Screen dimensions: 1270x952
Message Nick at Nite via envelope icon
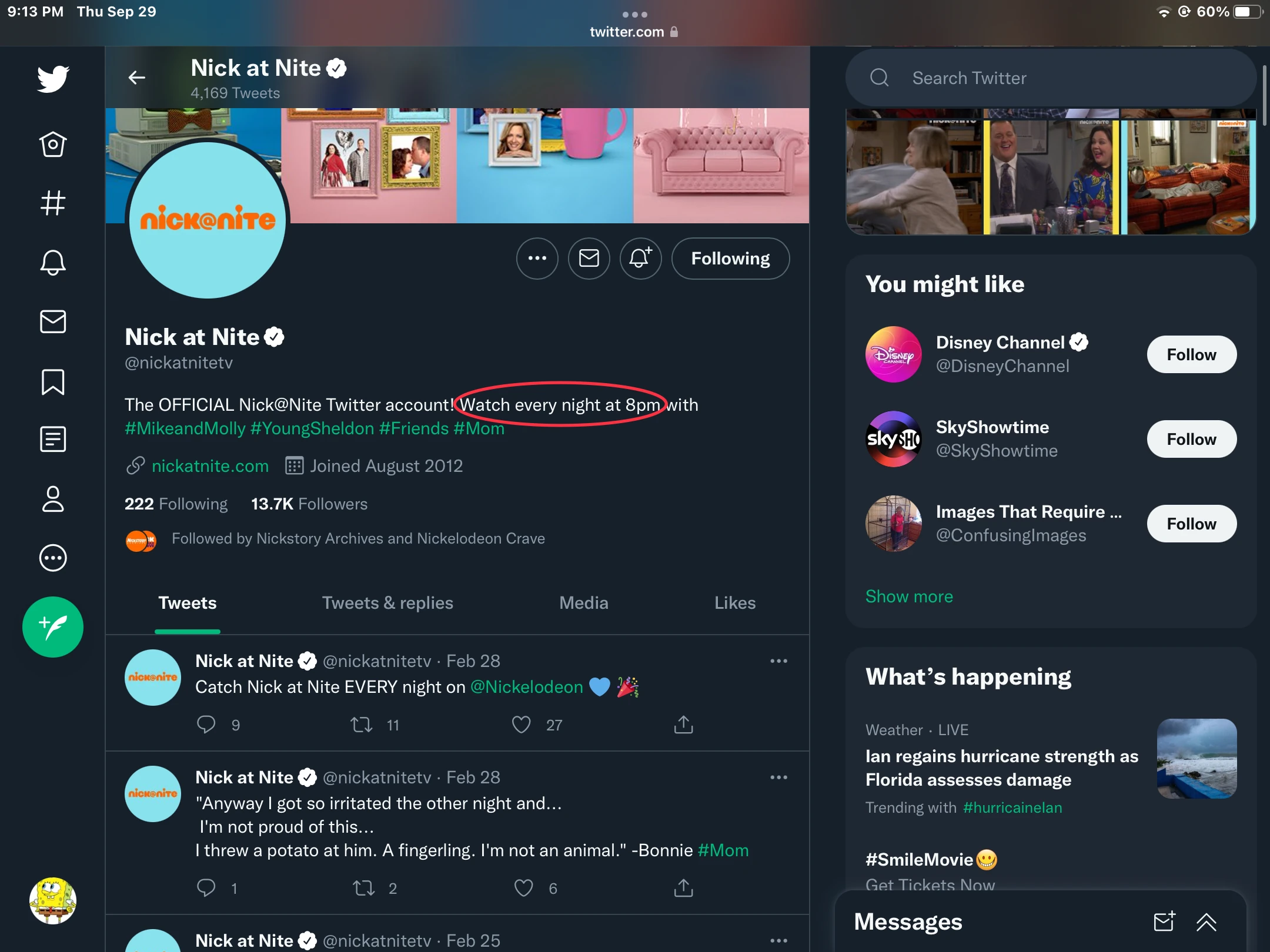coord(589,259)
